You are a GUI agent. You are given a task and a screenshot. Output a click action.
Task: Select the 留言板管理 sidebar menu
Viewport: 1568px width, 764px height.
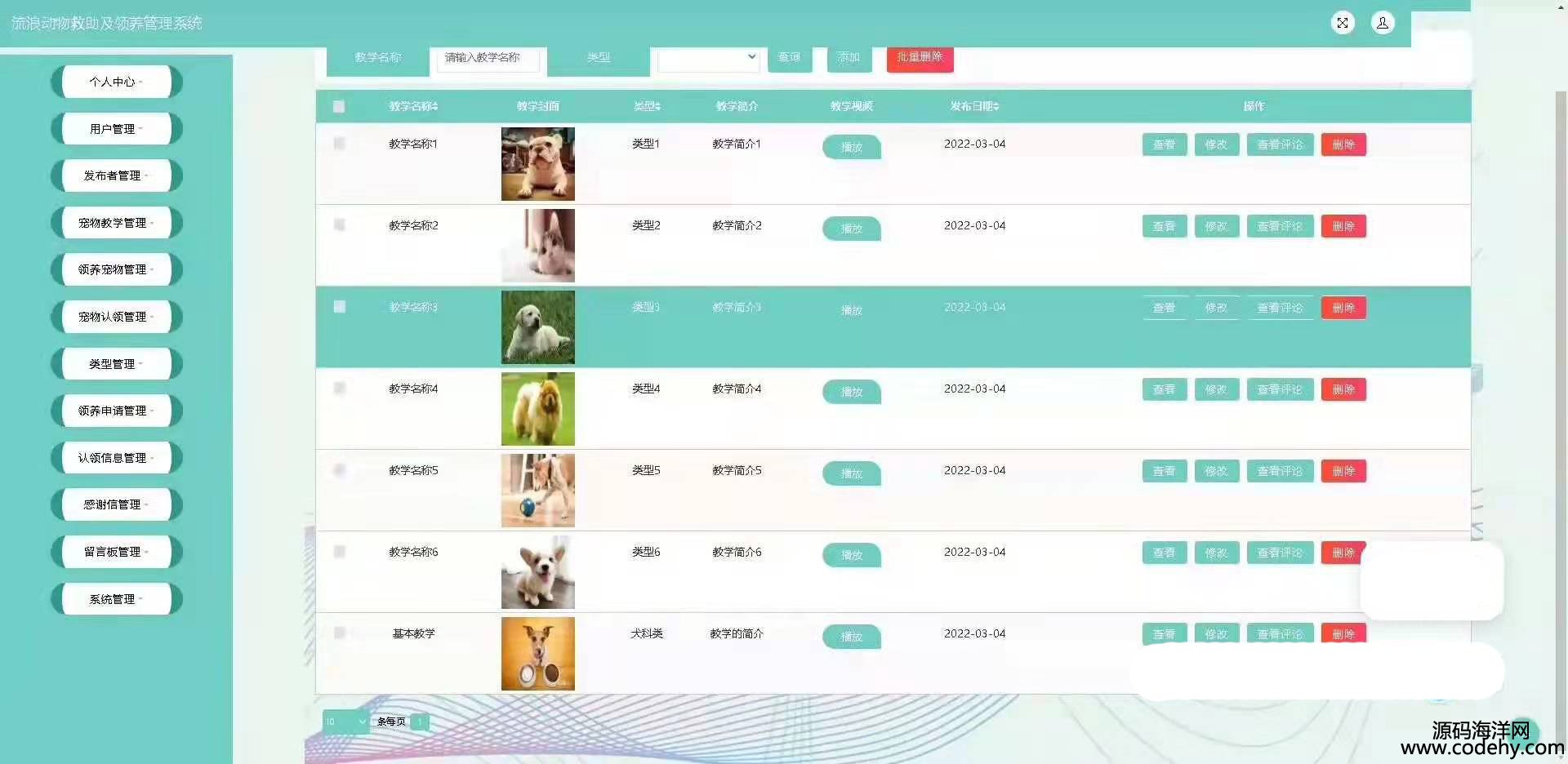[x=115, y=552]
